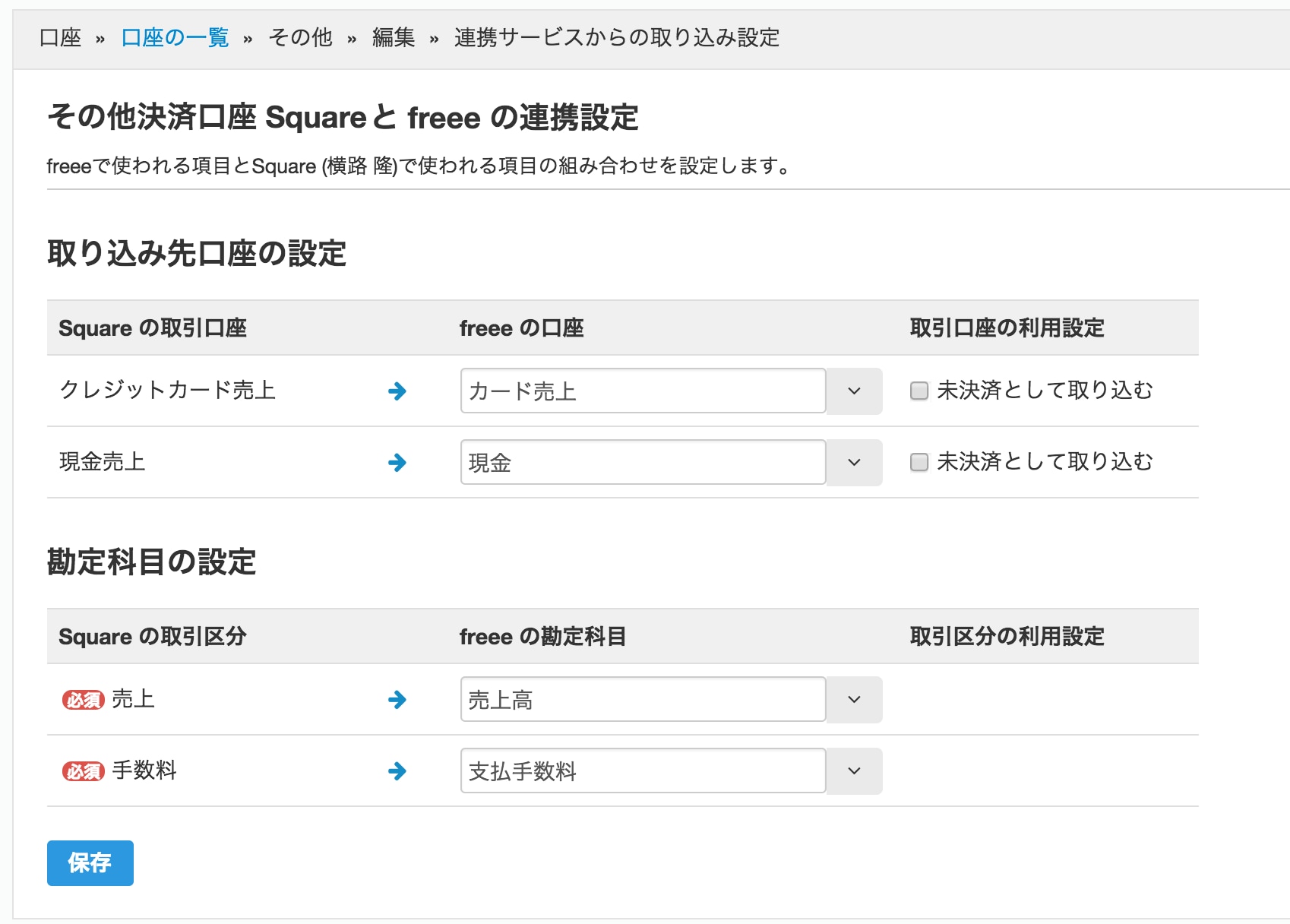Click the 口座 breadcrumb text
The width and height of the screenshot is (1290, 924).
click(60, 37)
